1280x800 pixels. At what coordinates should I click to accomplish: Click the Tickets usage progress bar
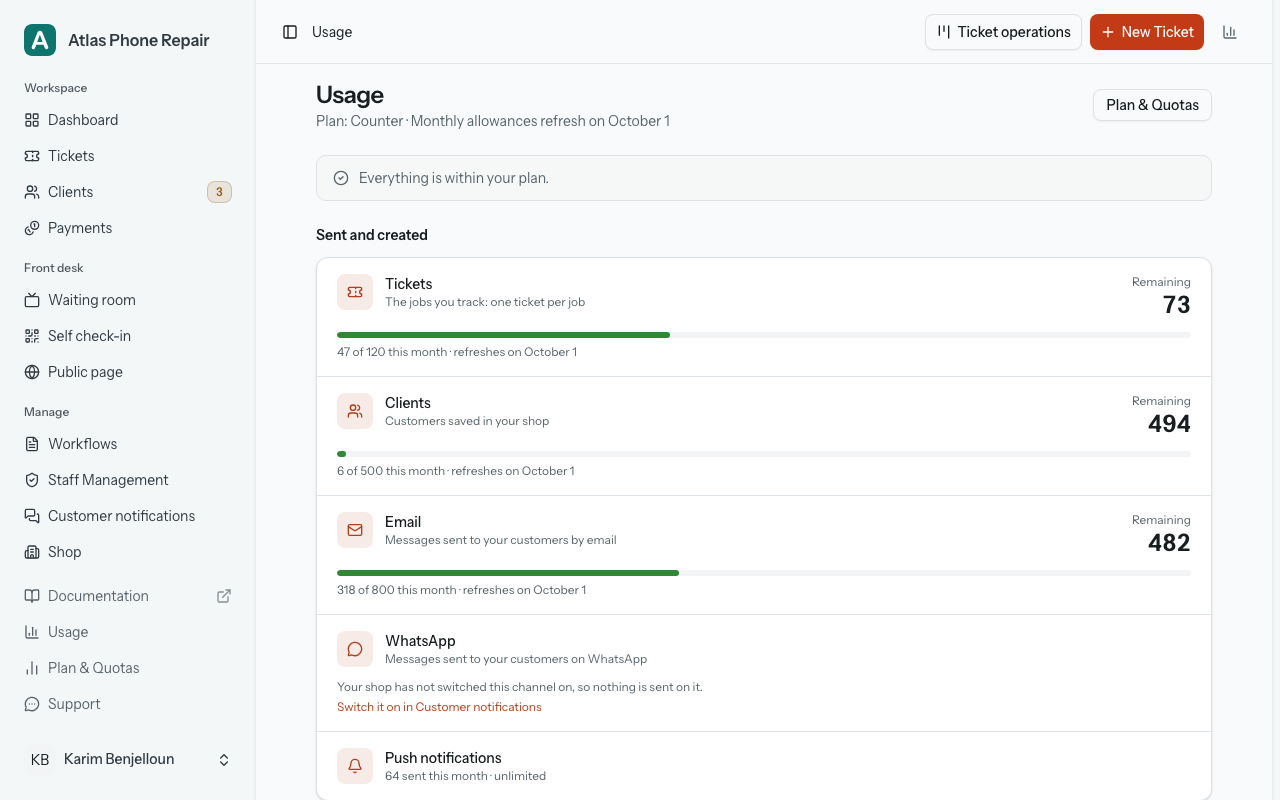click(x=764, y=335)
